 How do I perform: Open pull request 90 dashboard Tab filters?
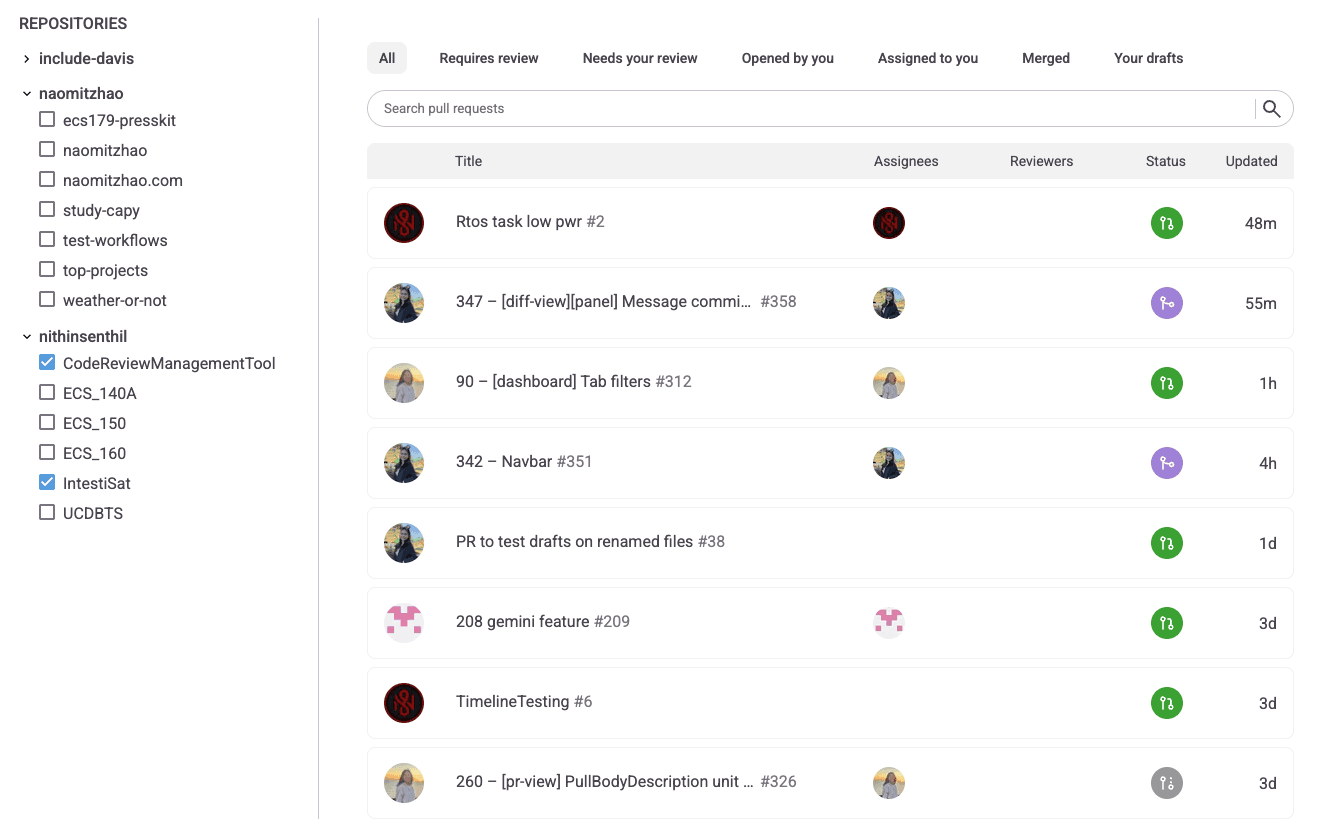pyautogui.click(x=574, y=382)
